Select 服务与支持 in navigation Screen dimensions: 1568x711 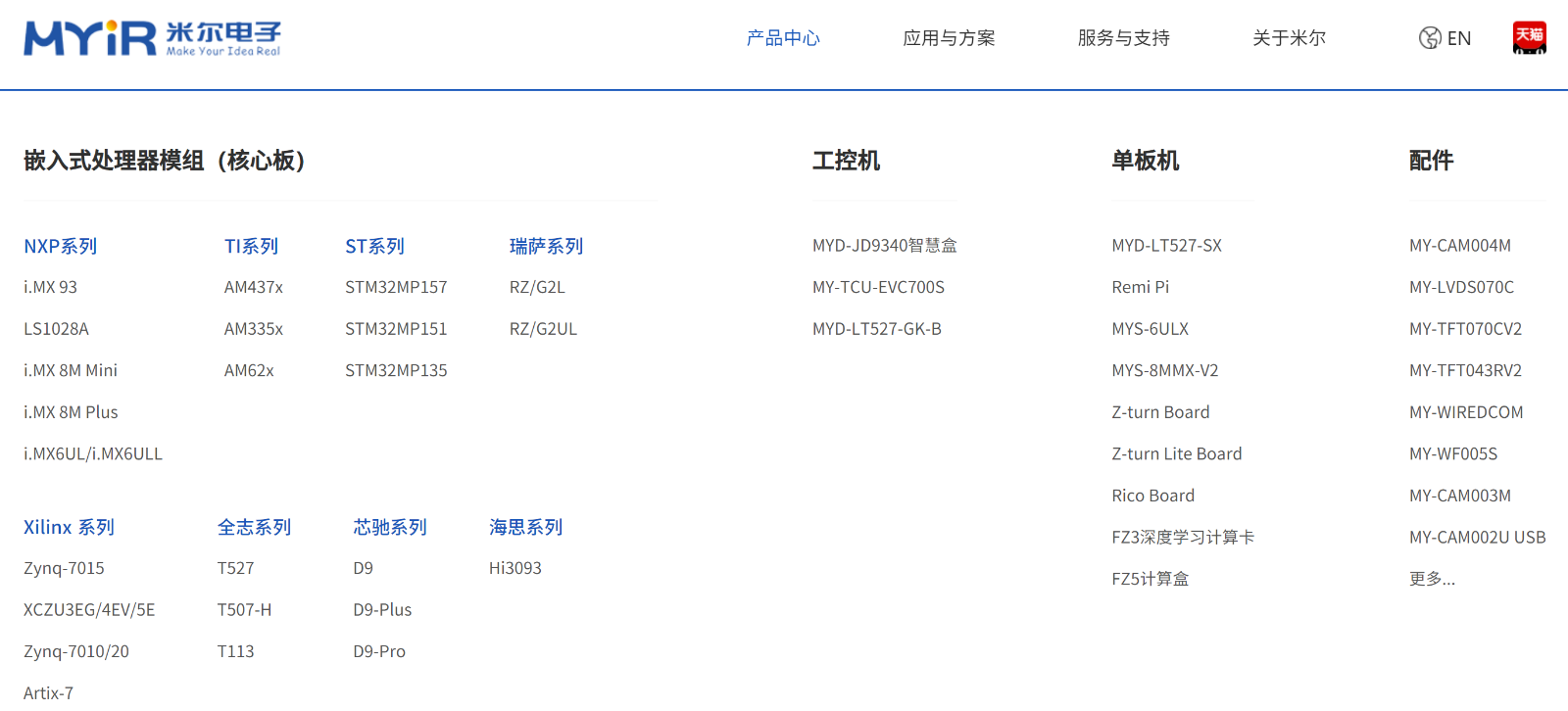pyautogui.click(x=1123, y=38)
